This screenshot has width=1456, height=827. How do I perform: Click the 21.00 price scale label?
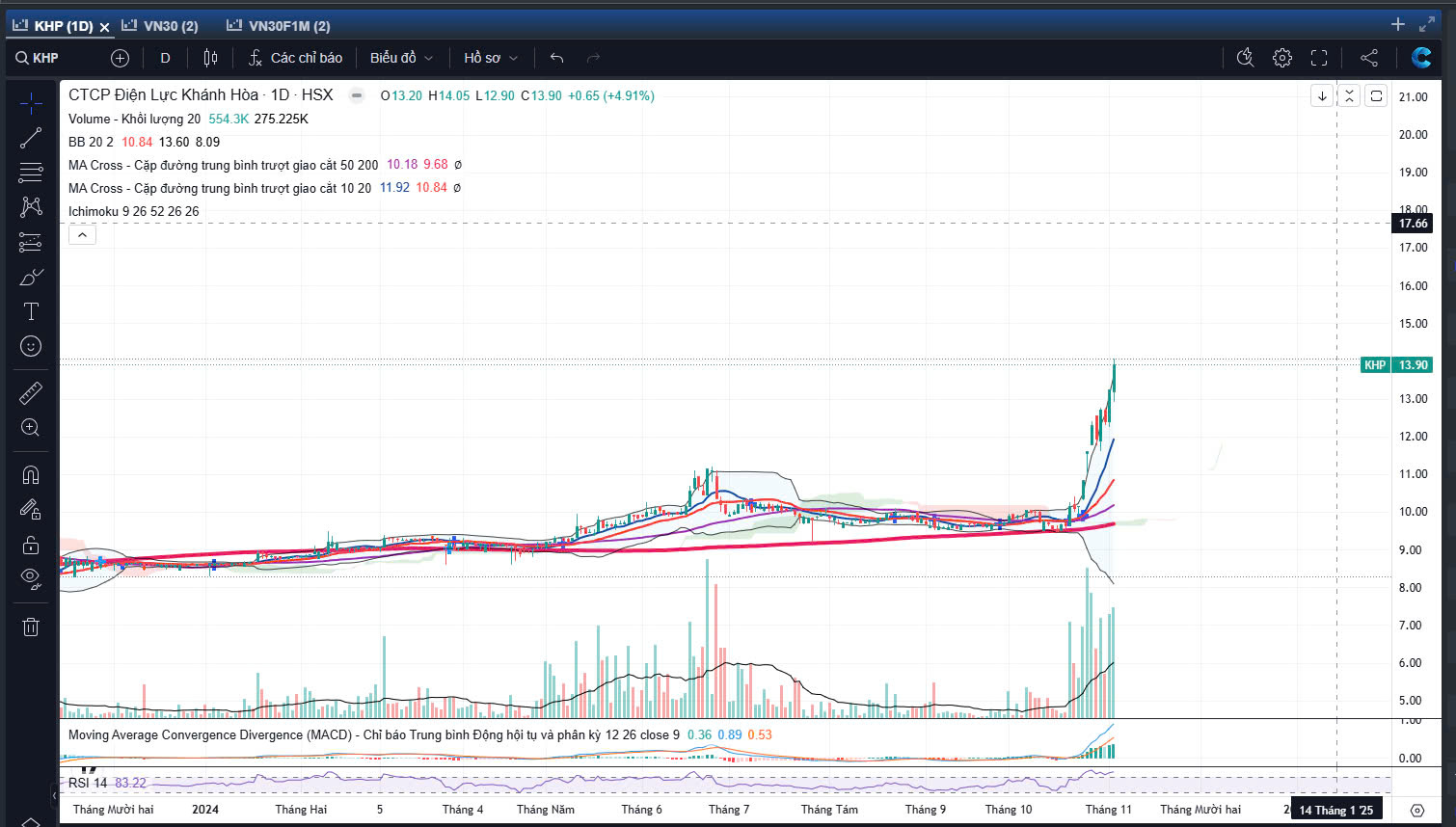(1414, 96)
